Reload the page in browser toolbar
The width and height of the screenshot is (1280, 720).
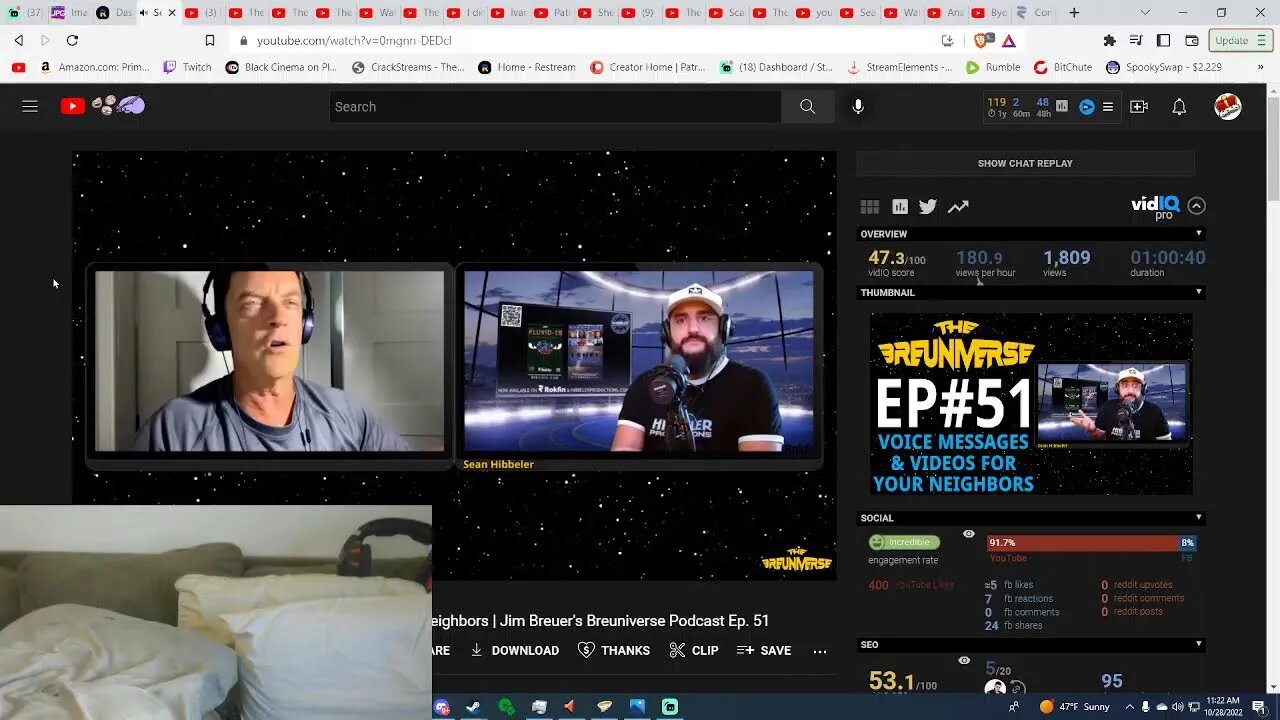pyautogui.click(x=72, y=40)
